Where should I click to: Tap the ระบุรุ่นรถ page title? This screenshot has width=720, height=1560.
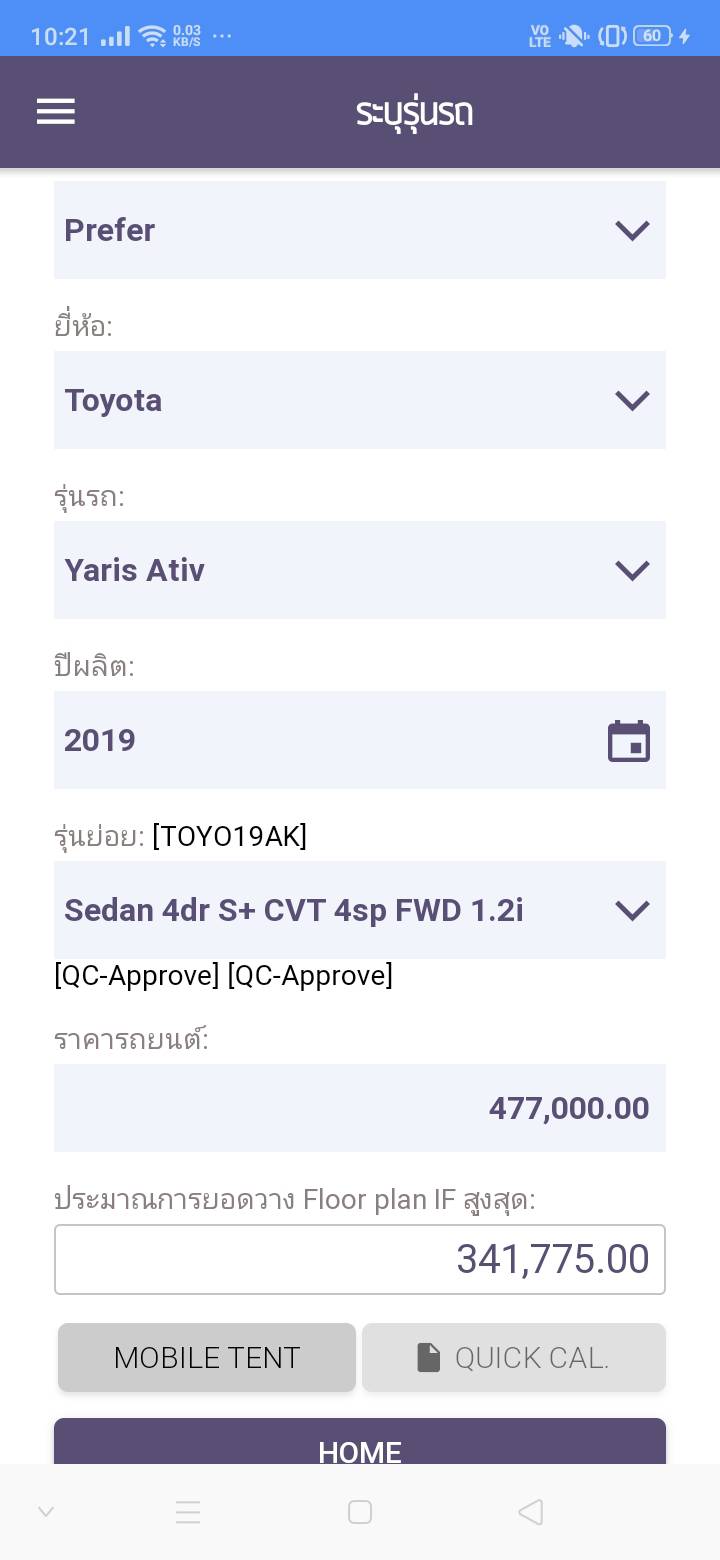pyautogui.click(x=414, y=112)
